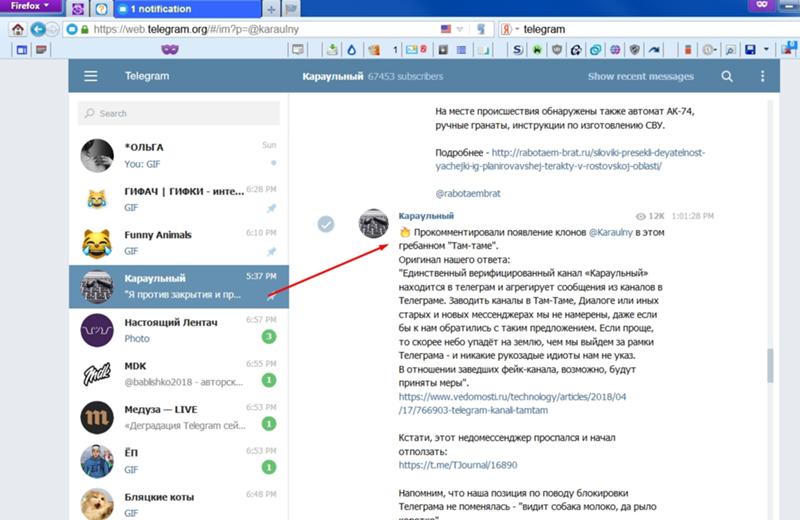Click the globe toolbar icon
This screenshot has height=520, width=800.
(615, 49)
